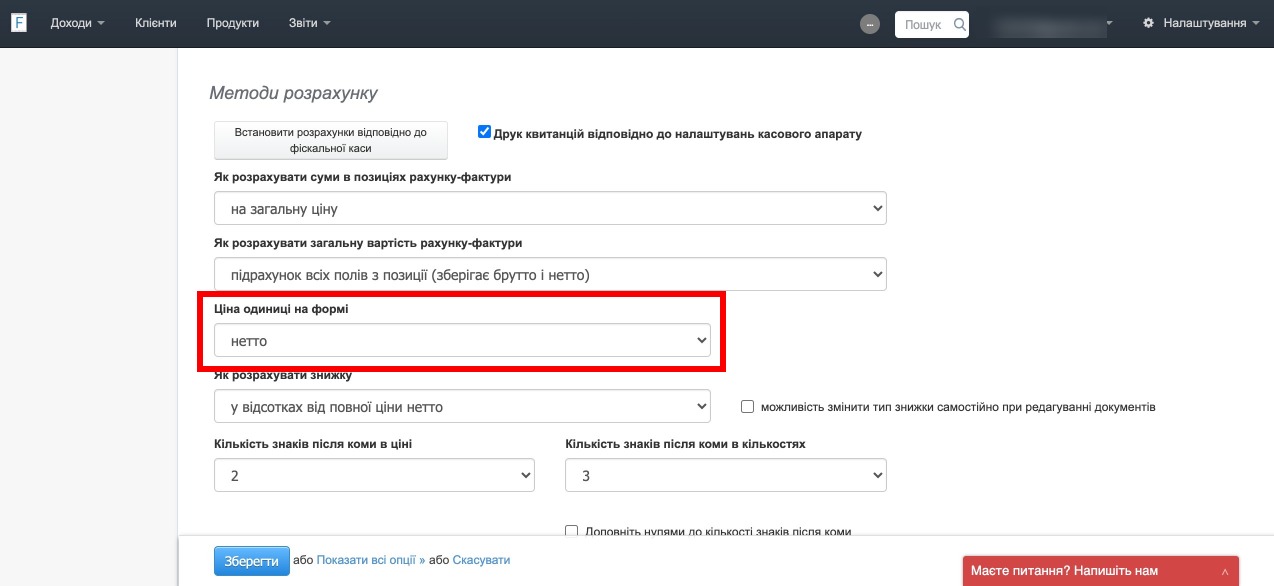
Task: Open the Доходи menu
Action: pos(77,23)
